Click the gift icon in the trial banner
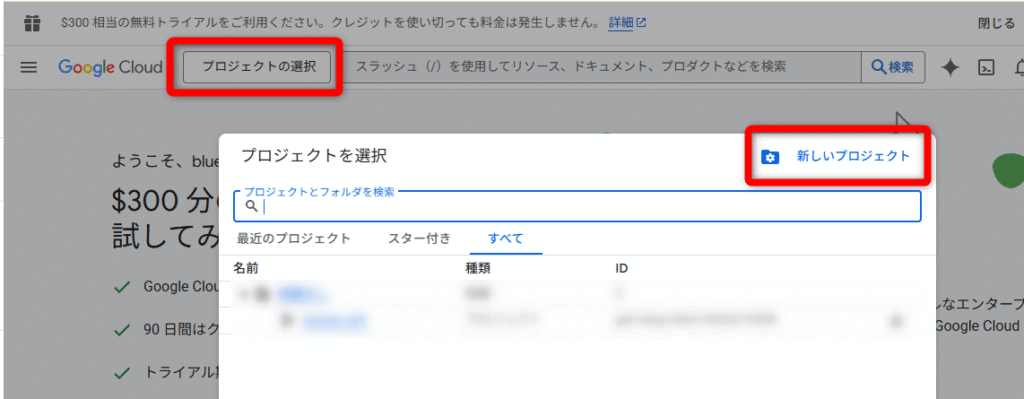 [31, 23]
